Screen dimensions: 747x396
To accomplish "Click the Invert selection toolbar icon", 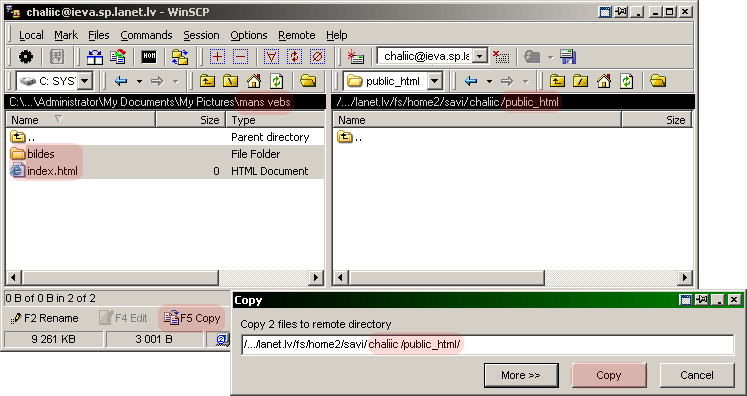I will tap(294, 57).
